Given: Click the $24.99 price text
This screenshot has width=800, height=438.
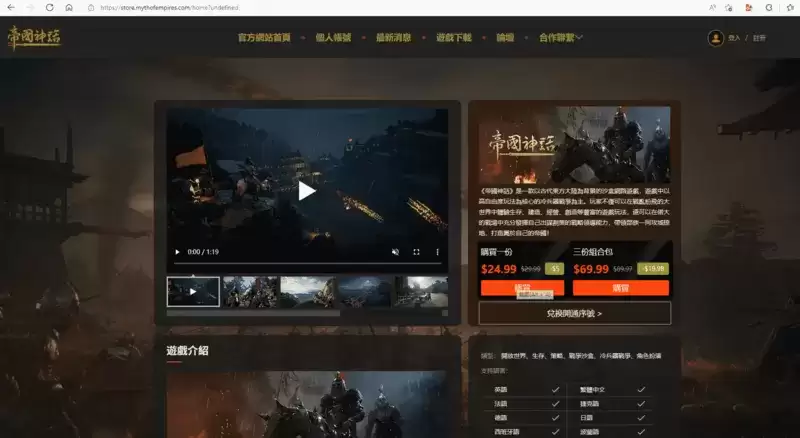Looking at the screenshot, I should tap(498, 269).
